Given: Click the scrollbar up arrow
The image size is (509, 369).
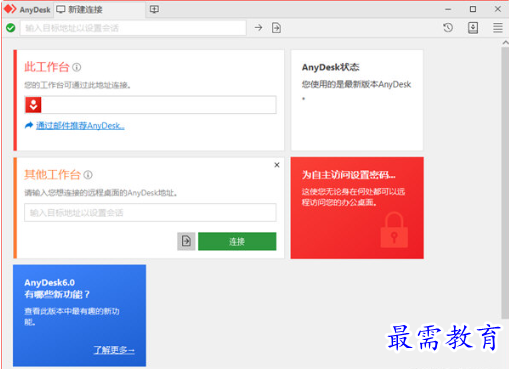Looking at the screenshot, I should click(x=505, y=42).
